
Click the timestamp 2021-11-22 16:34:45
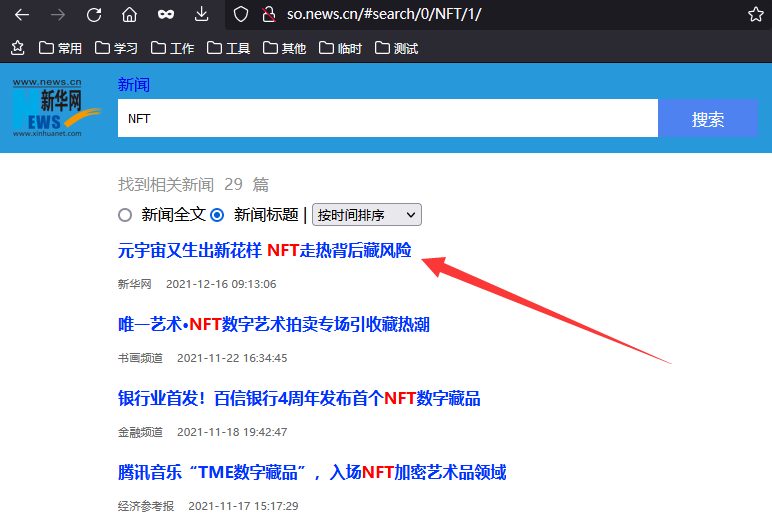coord(232,358)
